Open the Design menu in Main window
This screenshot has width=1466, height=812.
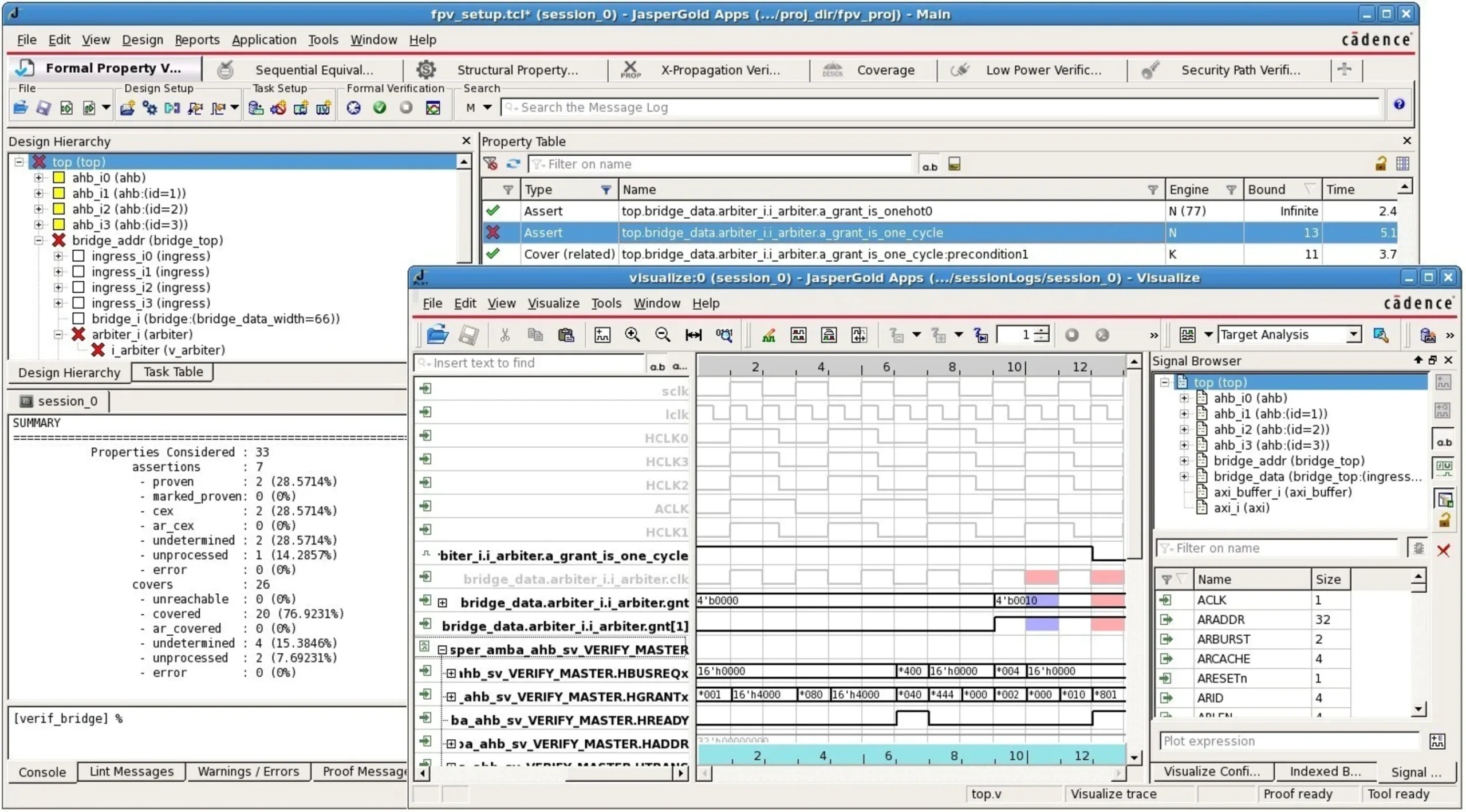pyautogui.click(x=143, y=40)
